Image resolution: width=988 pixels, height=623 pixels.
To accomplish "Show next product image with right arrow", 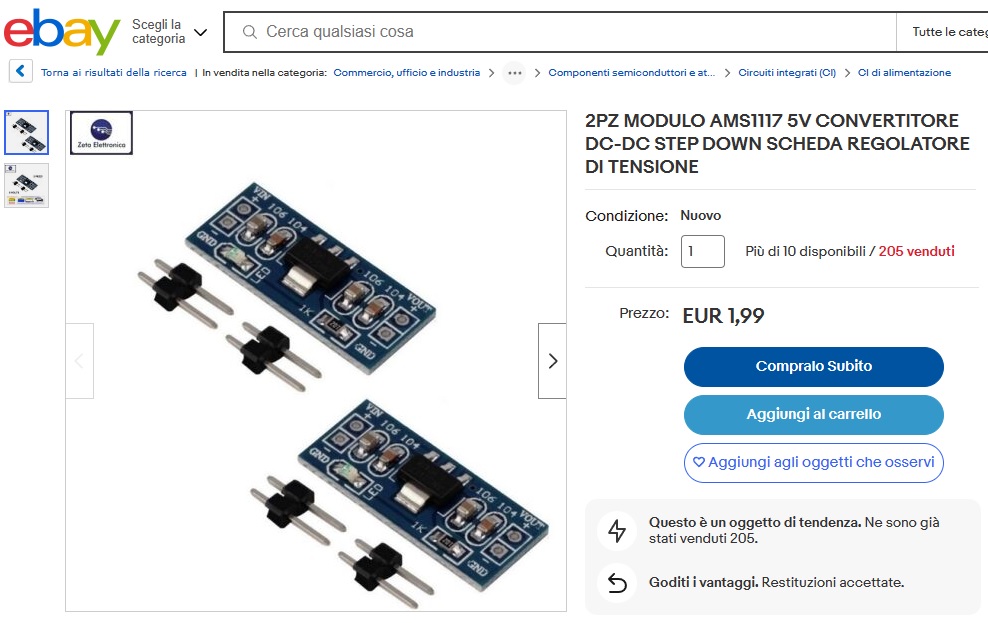I will (x=553, y=361).
